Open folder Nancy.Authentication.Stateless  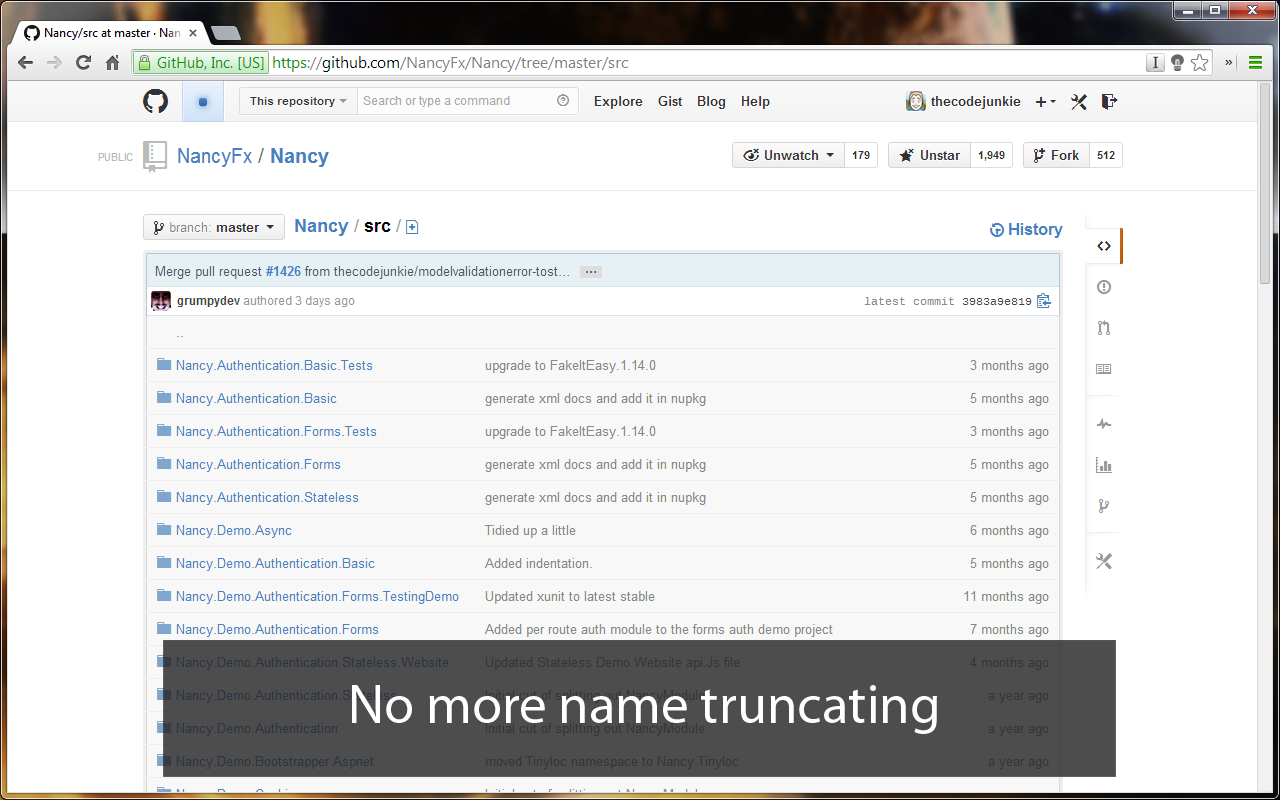pyautogui.click(x=267, y=497)
